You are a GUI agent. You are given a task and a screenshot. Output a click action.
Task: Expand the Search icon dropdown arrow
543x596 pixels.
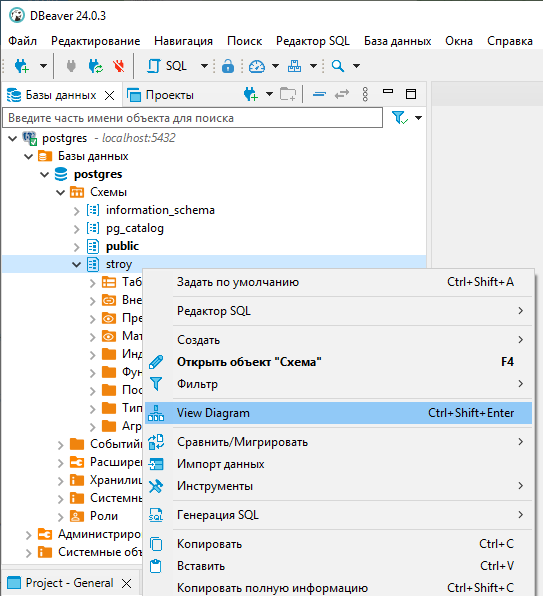[x=356, y=66]
